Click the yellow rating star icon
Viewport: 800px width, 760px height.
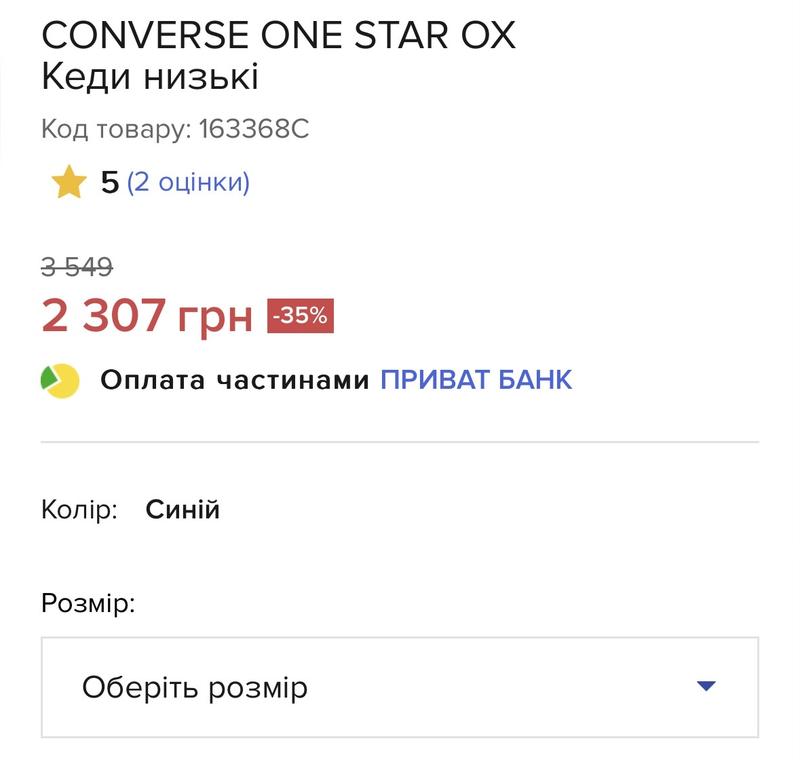click(69, 182)
